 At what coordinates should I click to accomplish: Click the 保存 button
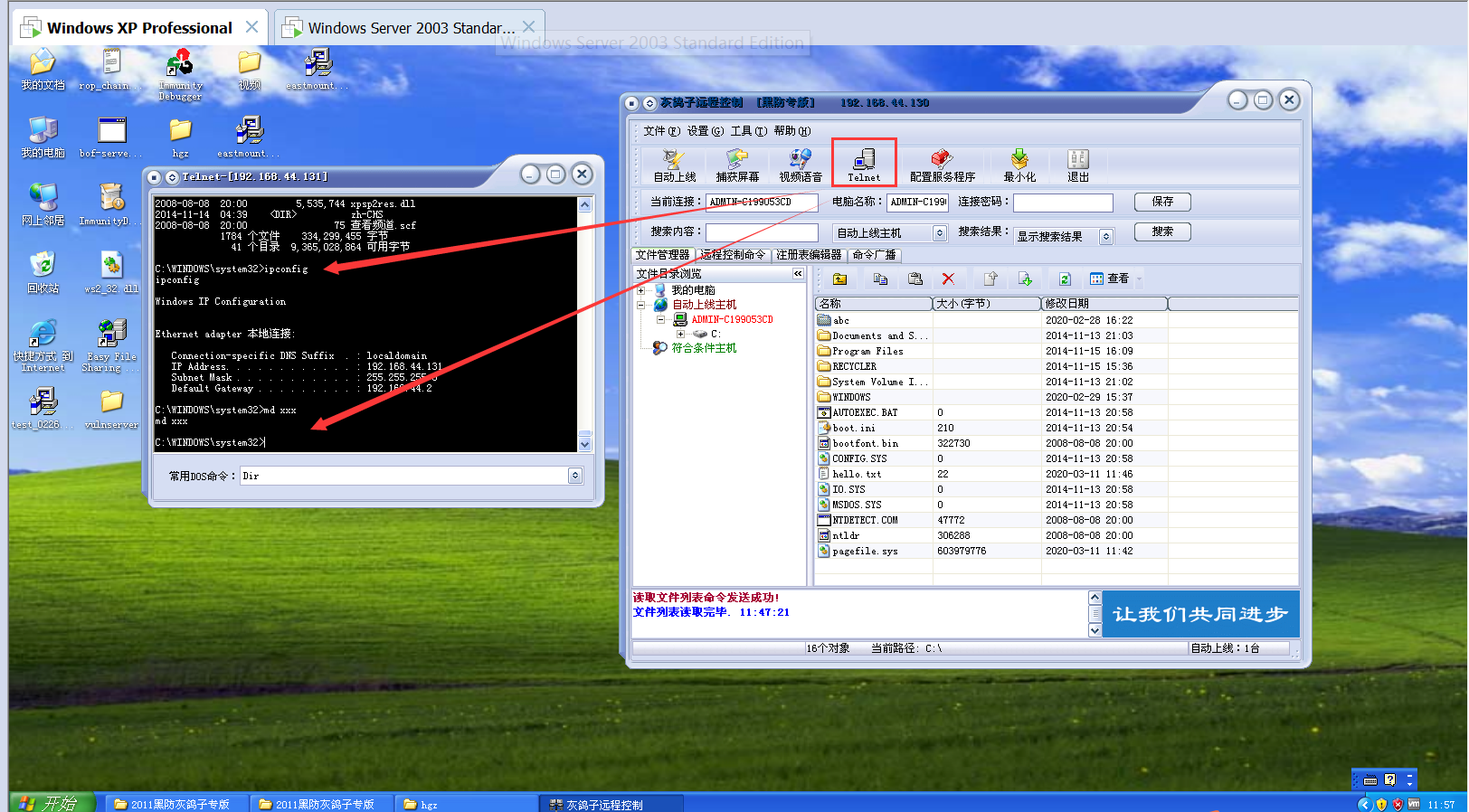click(x=1162, y=202)
